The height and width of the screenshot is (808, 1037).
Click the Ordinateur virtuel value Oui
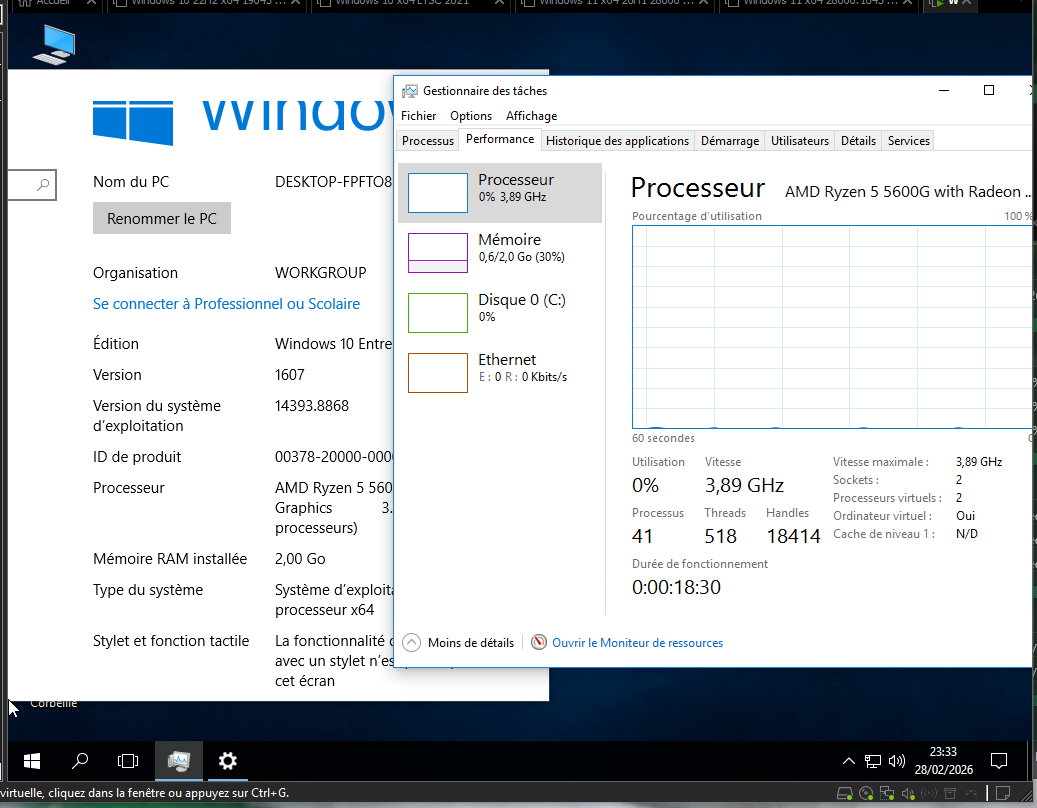(965, 516)
